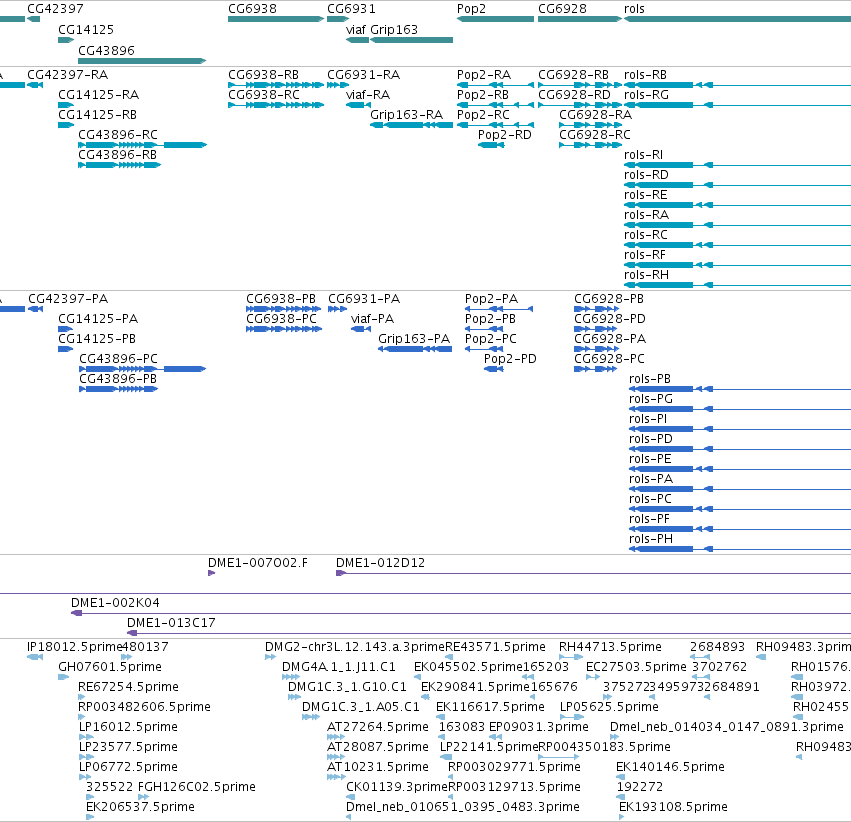This screenshot has height=822, width=851.
Task: Select the CG6928 gene bar
Action: tap(580, 19)
